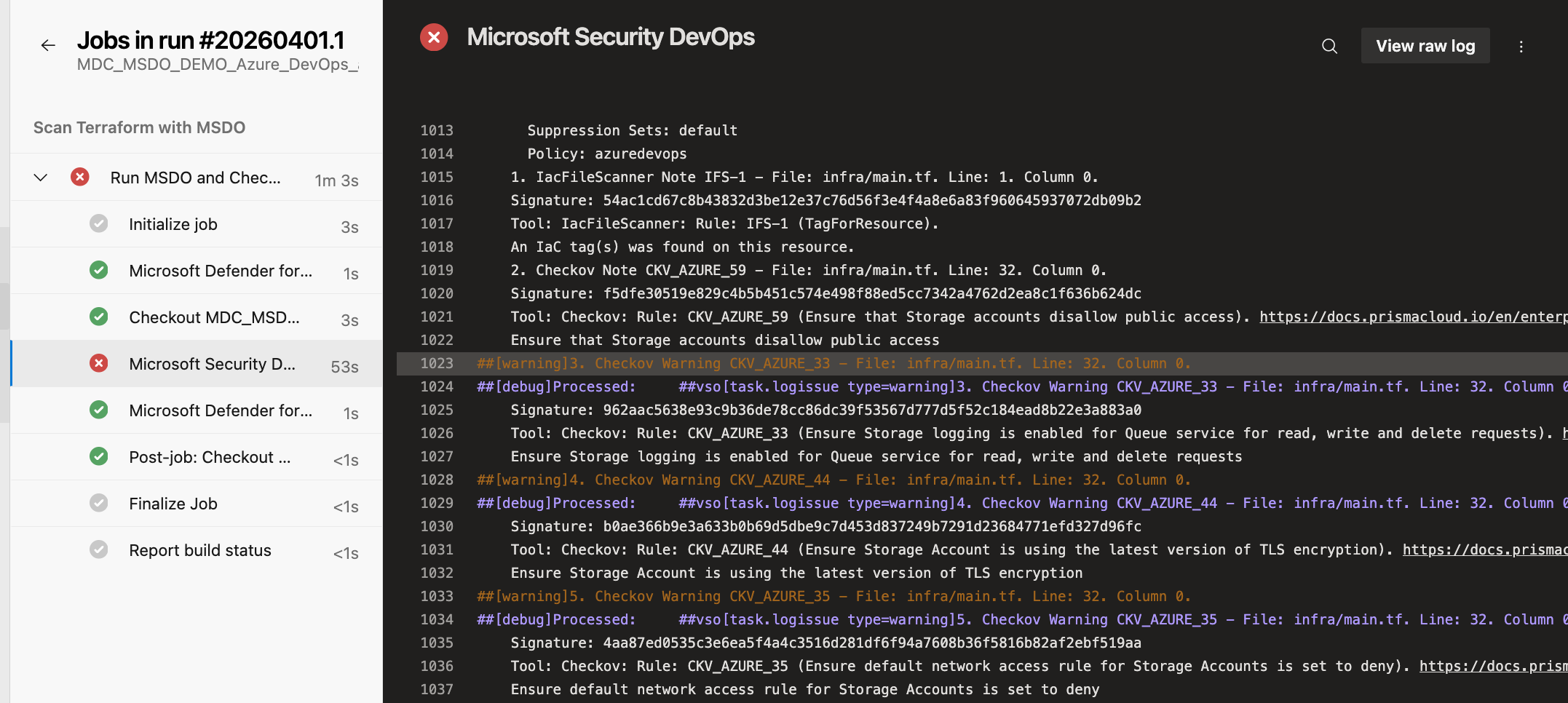Click the Scan Terraform with MSDO stage heading
Screen dimensions: 1568x703
click(x=139, y=127)
